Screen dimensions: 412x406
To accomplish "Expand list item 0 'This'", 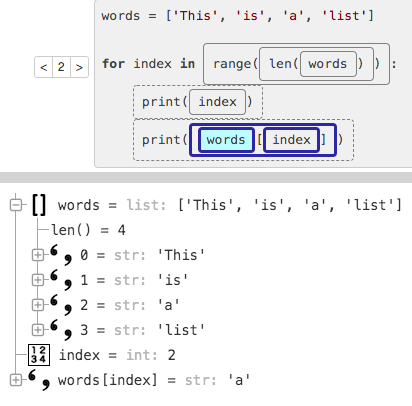I will click(38, 255).
